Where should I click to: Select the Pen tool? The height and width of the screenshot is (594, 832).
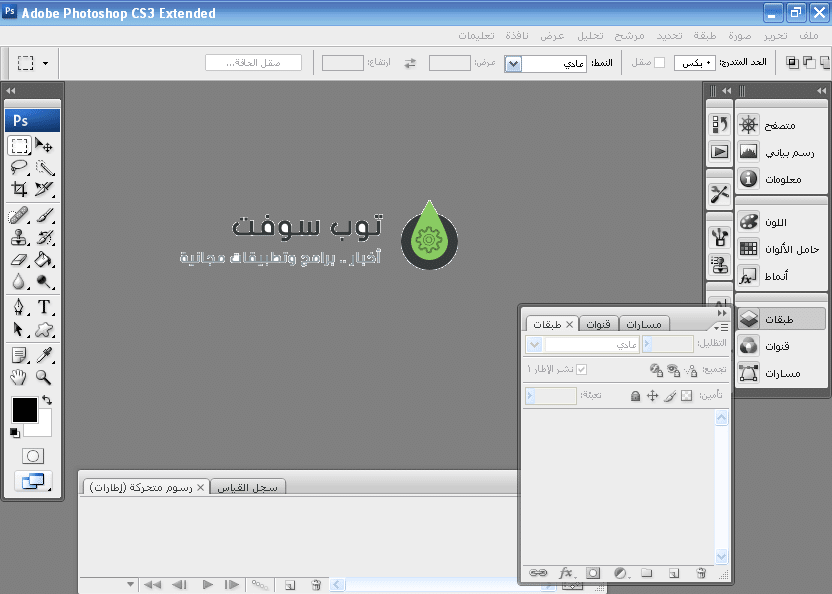click(x=19, y=307)
